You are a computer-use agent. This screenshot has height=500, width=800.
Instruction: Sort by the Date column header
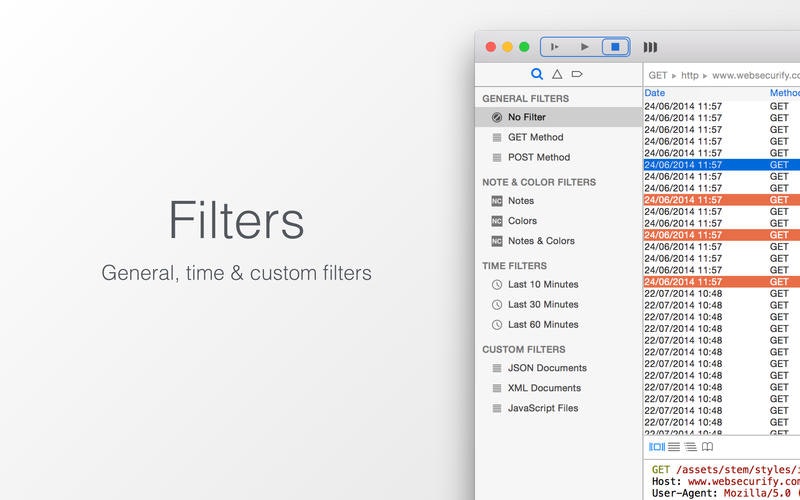click(x=655, y=93)
